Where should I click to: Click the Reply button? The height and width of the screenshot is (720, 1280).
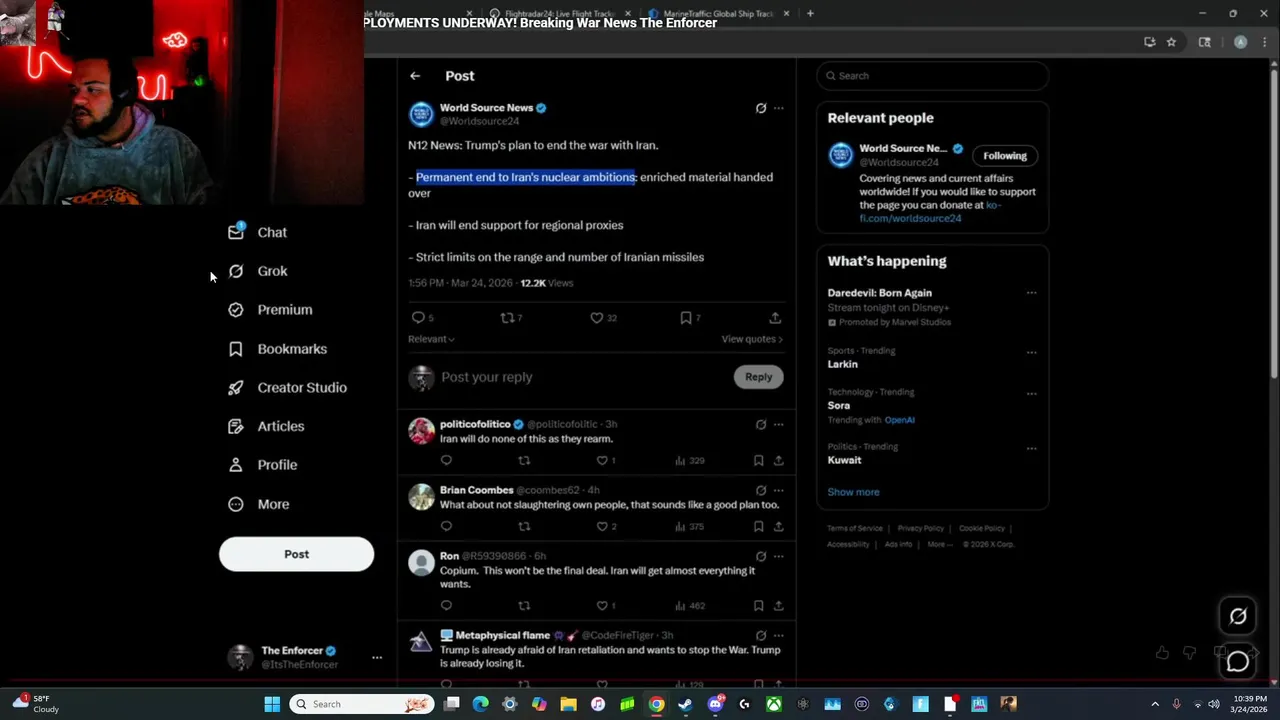click(758, 377)
